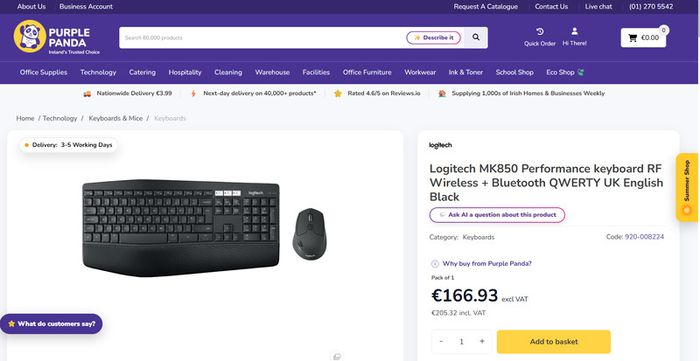Image resolution: width=700 pixels, height=361 pixels.
Task: Add the keyboard to basket
Action: (x=554, y=342)
